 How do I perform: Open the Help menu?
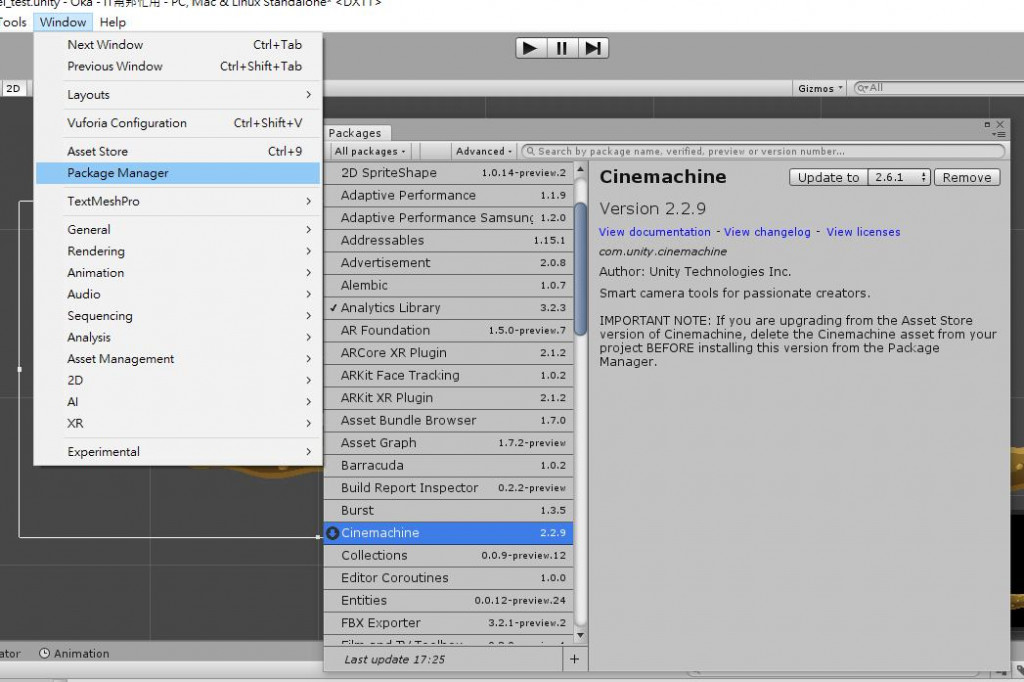(x=112, y=22)
